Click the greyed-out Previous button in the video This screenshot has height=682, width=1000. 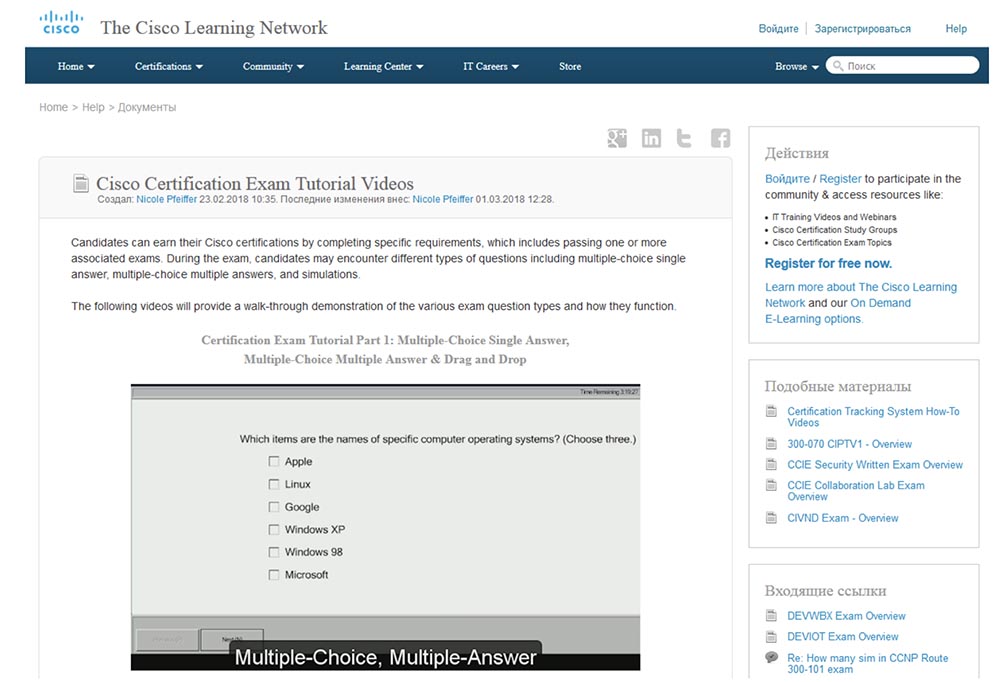(x=167, y=639)
